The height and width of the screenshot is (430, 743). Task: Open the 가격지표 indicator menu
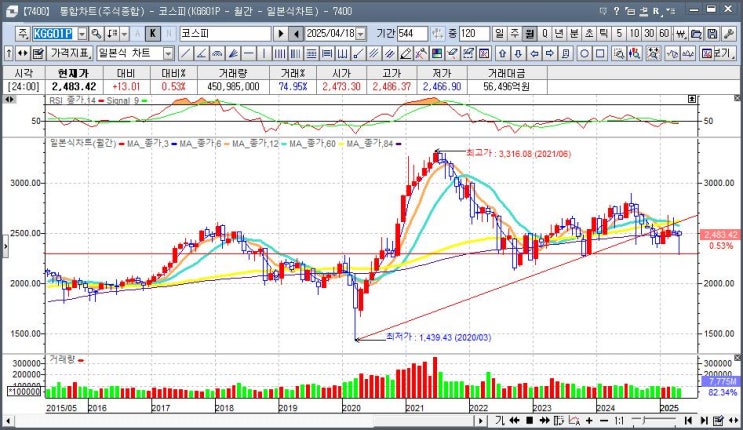pyautogui.click(x=70, y=53)
